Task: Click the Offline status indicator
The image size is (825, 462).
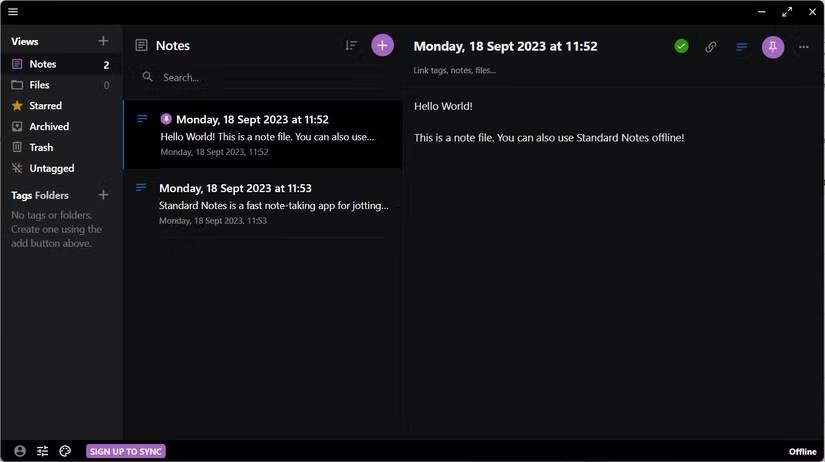Action: pyautogui.click(x=802, y=451)
